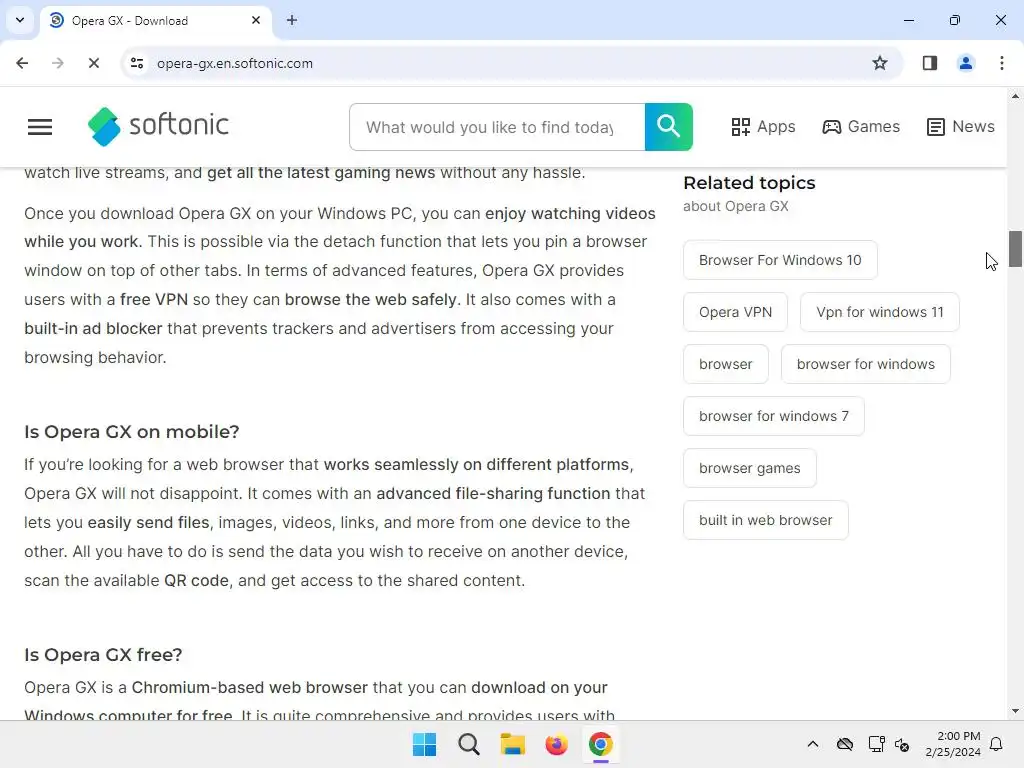1024x768 pixels.
Task: Select browser for windows topic tag
Action: [x=865, y=364]
